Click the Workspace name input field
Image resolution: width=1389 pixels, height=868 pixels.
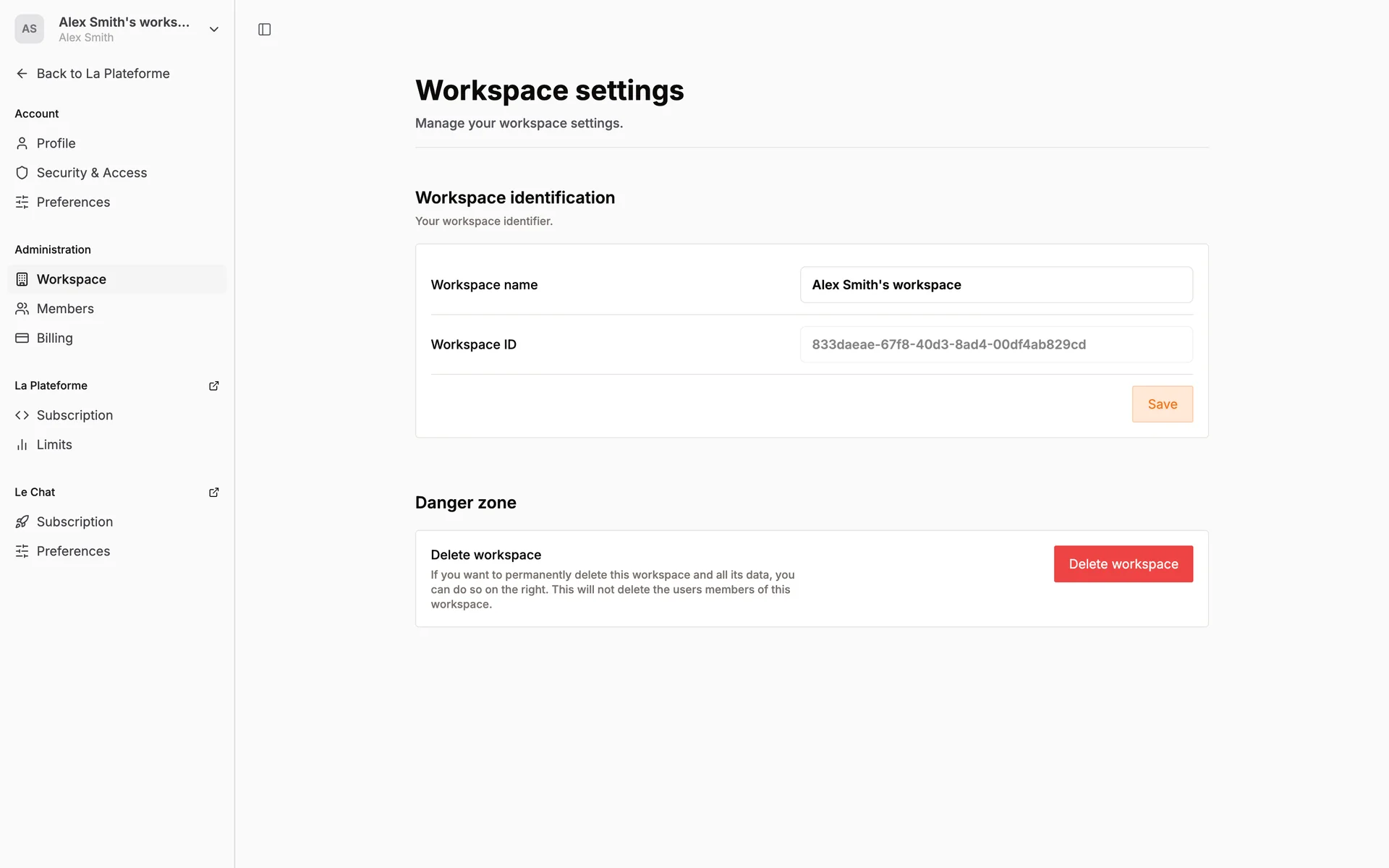tap(995, 285)
